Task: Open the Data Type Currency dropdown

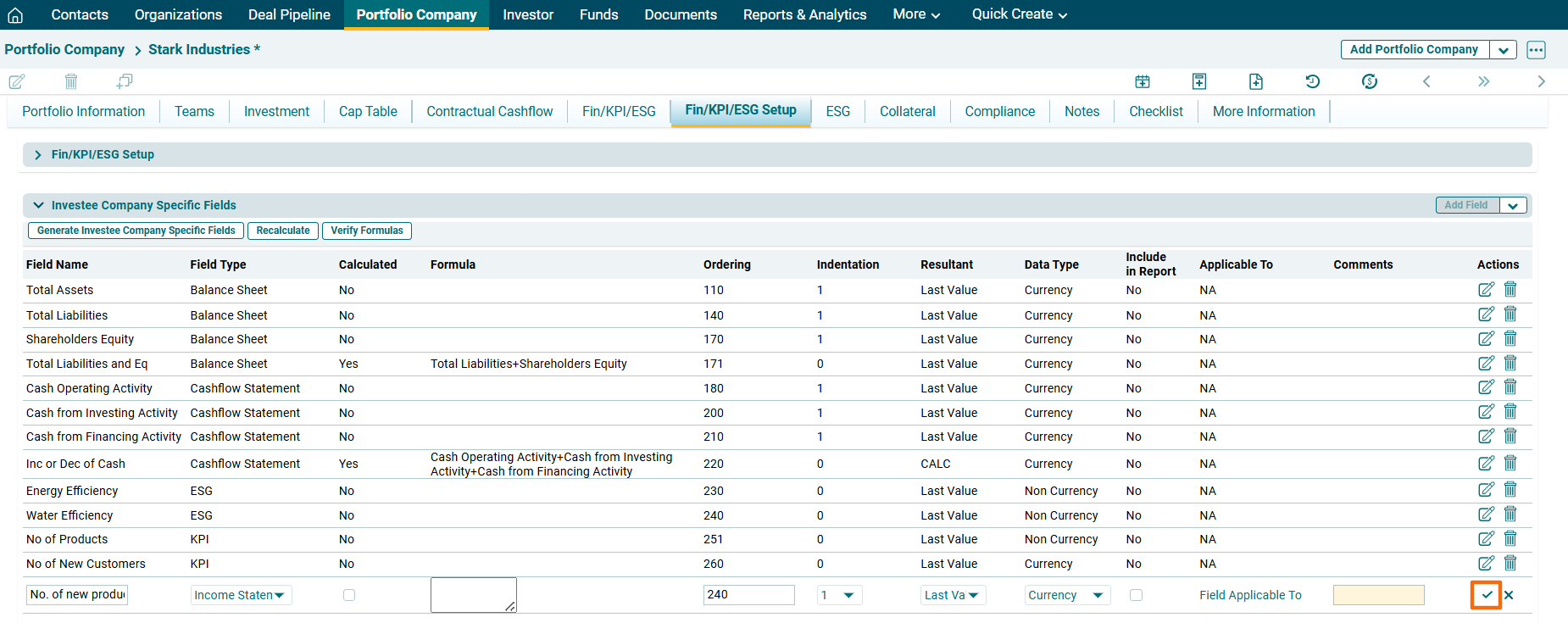Action: (1065, 595)
